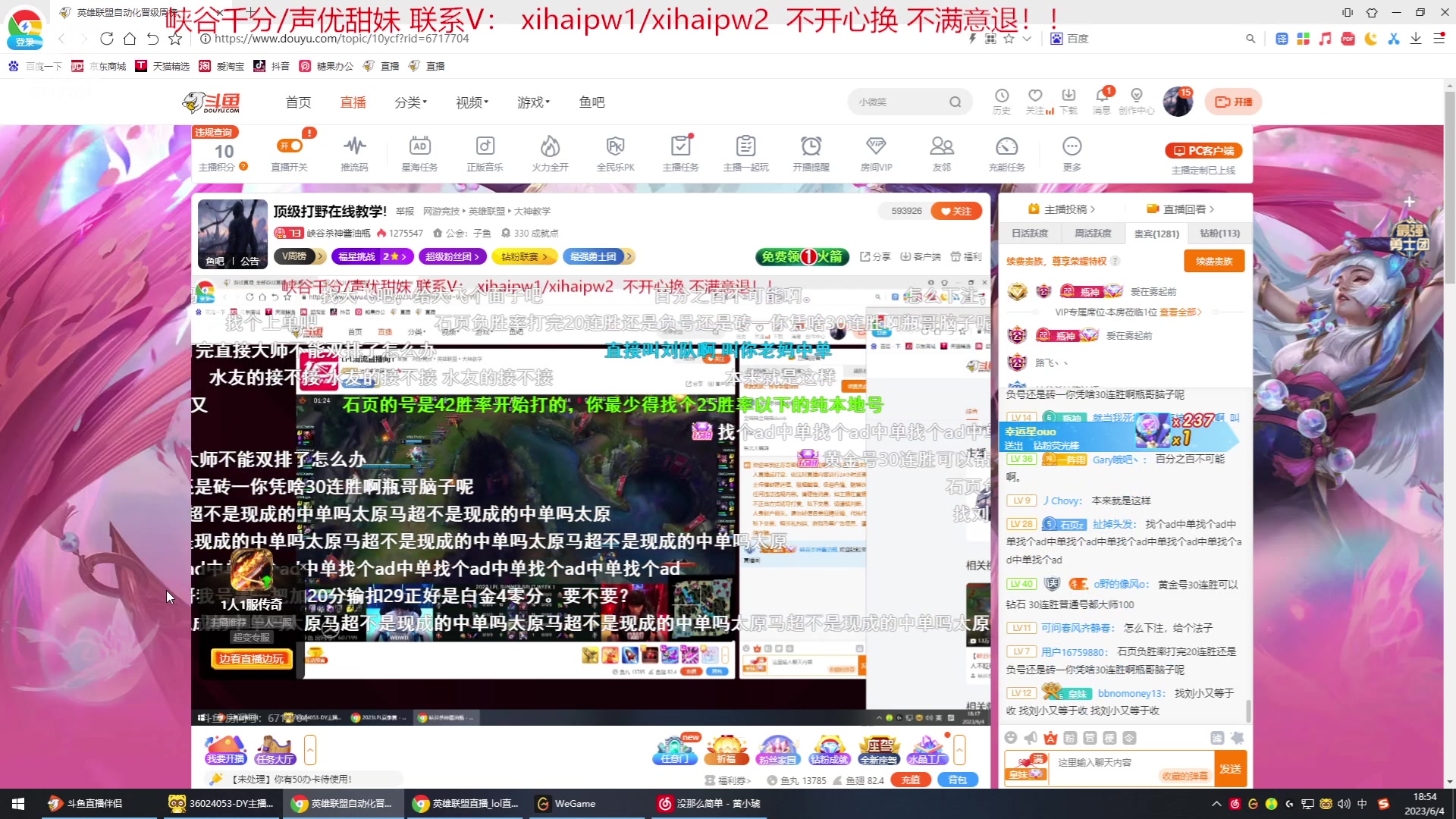Mute the danmaku speaker icon in chat toolbar
This screenshot has width=1456, height=819.
(x=1030, y=737)
